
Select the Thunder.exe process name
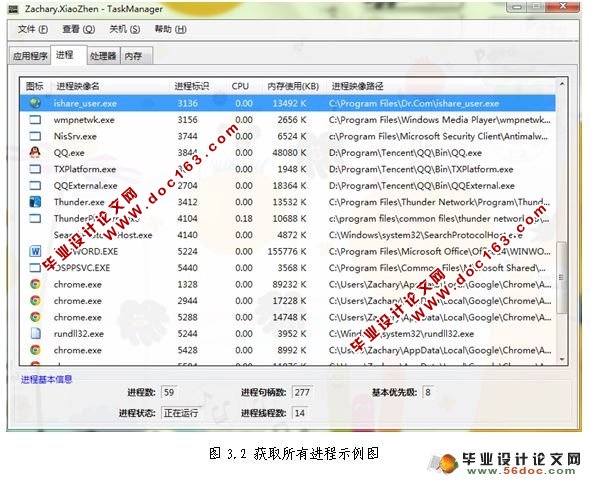pyautogui.click(x=79, y=202)
